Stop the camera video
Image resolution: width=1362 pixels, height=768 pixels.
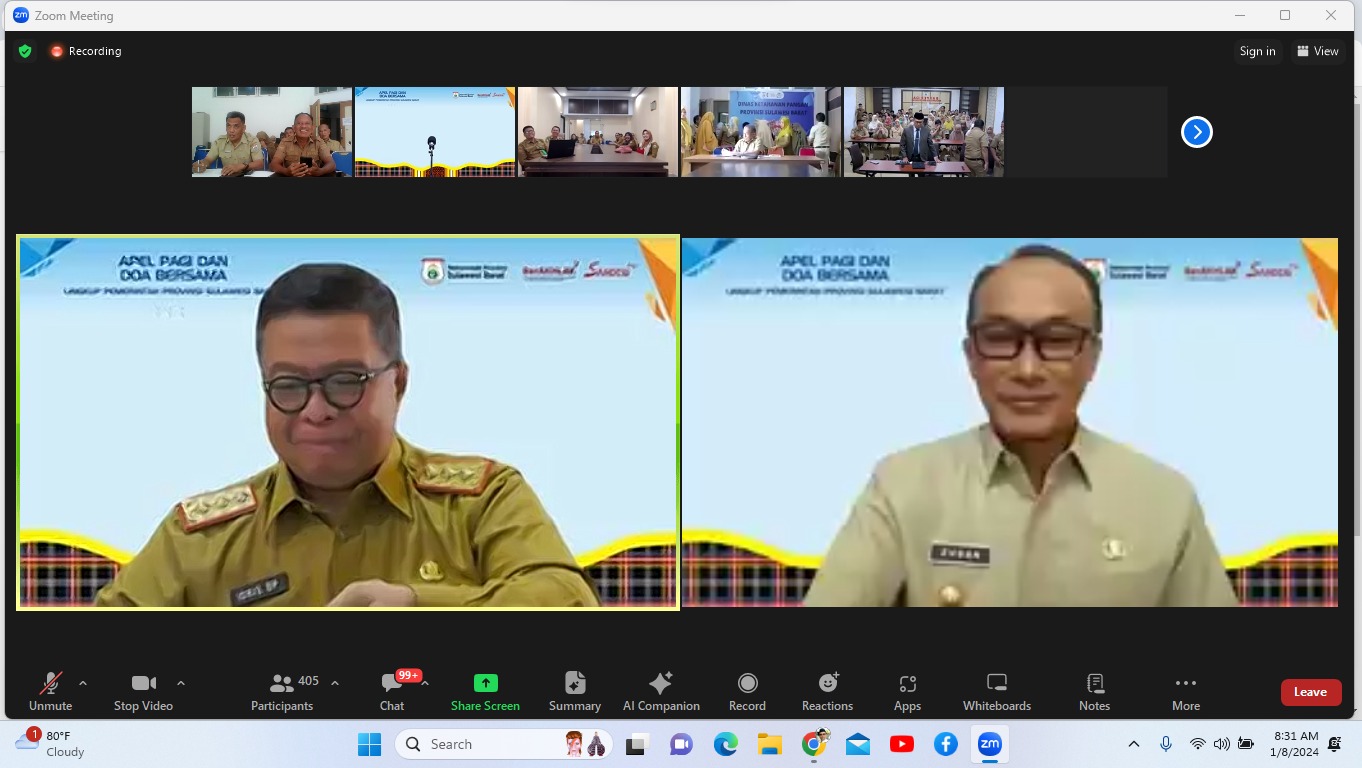pos(143,691)
